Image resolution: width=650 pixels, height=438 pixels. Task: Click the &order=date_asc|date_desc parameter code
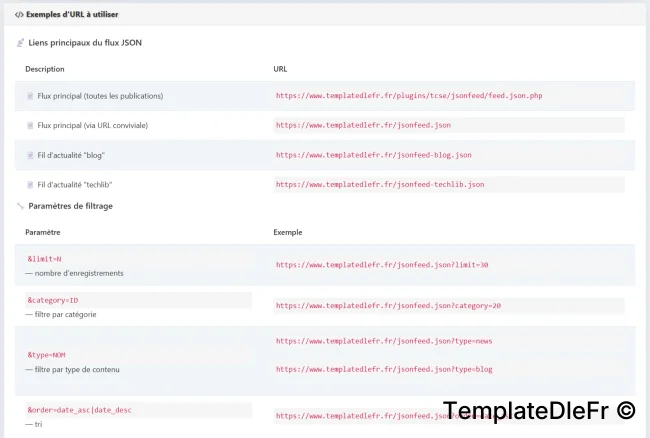80,410
